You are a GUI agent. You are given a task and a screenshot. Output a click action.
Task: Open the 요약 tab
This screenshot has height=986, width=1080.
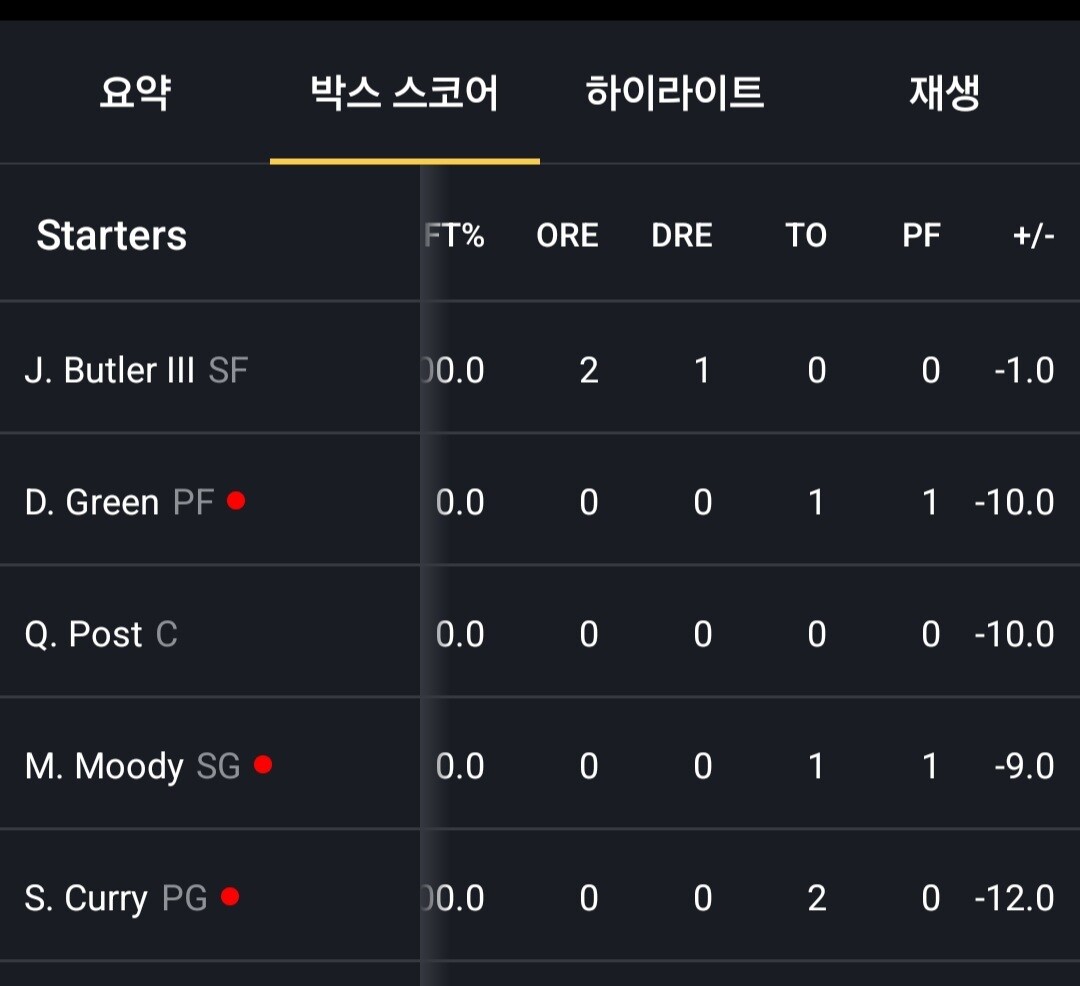tap(135, 94)
